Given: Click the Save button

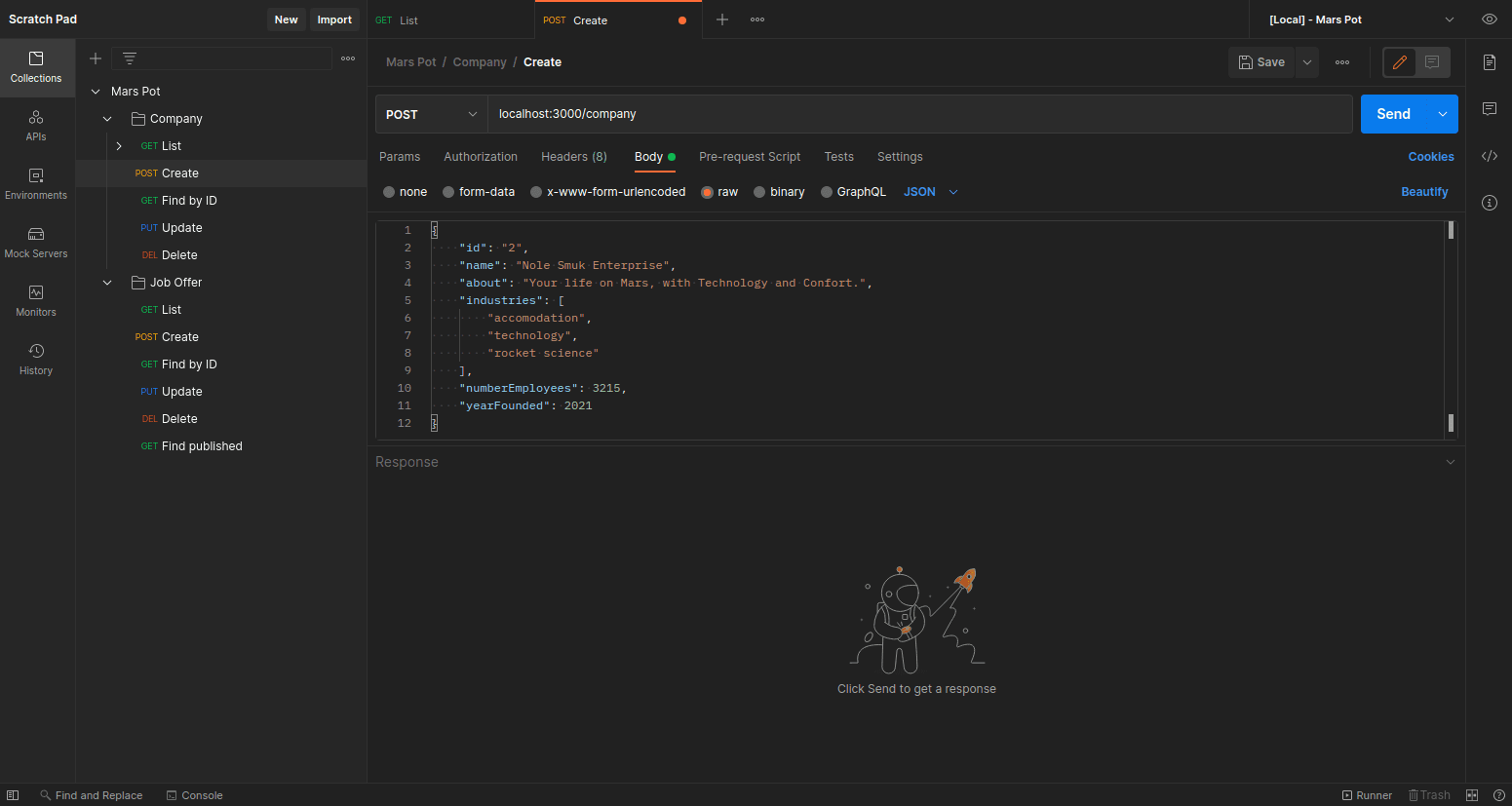Looking at the screenshot, I should tap(1261, 62).
